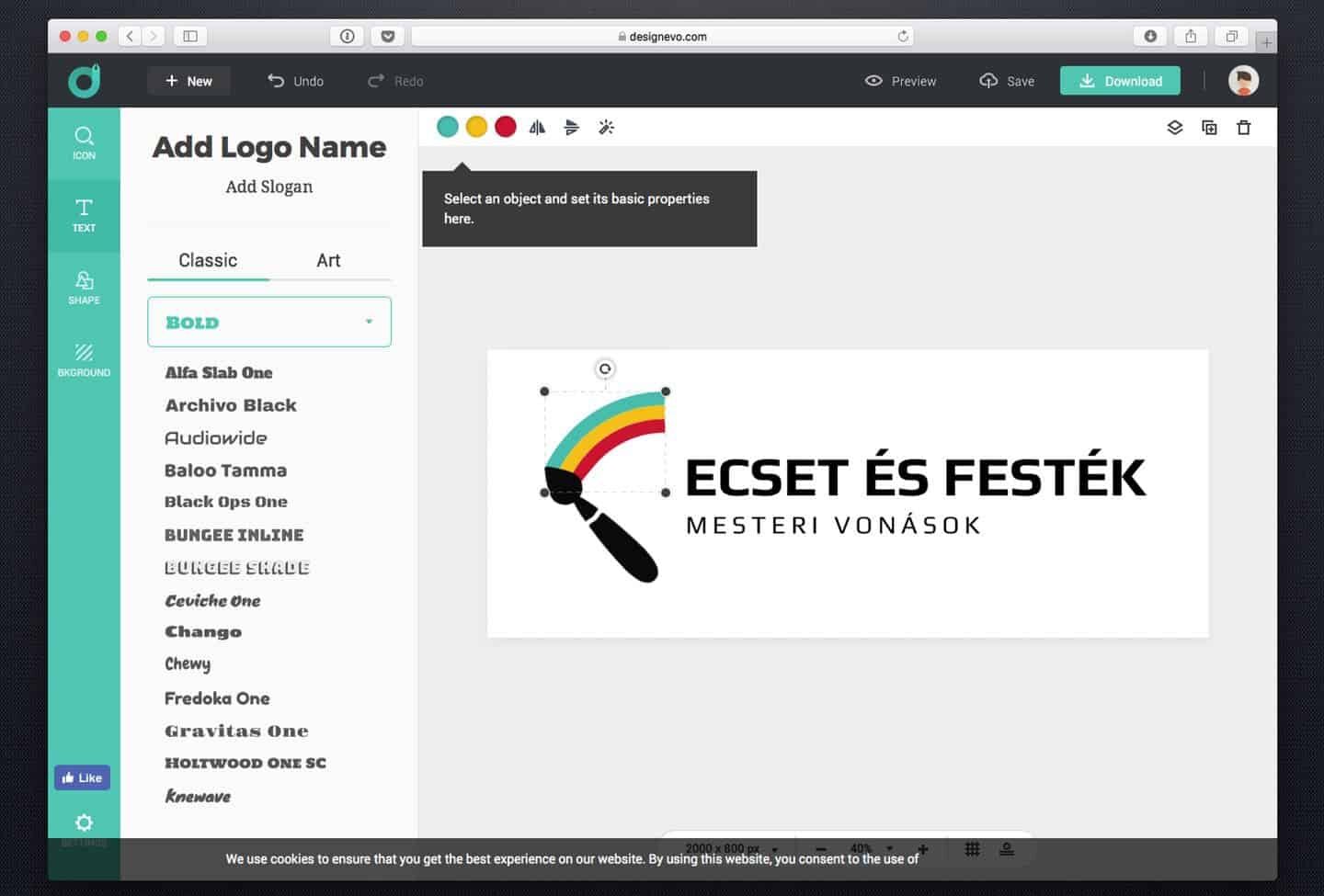Select the ECSET ÉS FESTÉK logo text
The height and width of the screenshot is (896, 1324).
point(916,474)
